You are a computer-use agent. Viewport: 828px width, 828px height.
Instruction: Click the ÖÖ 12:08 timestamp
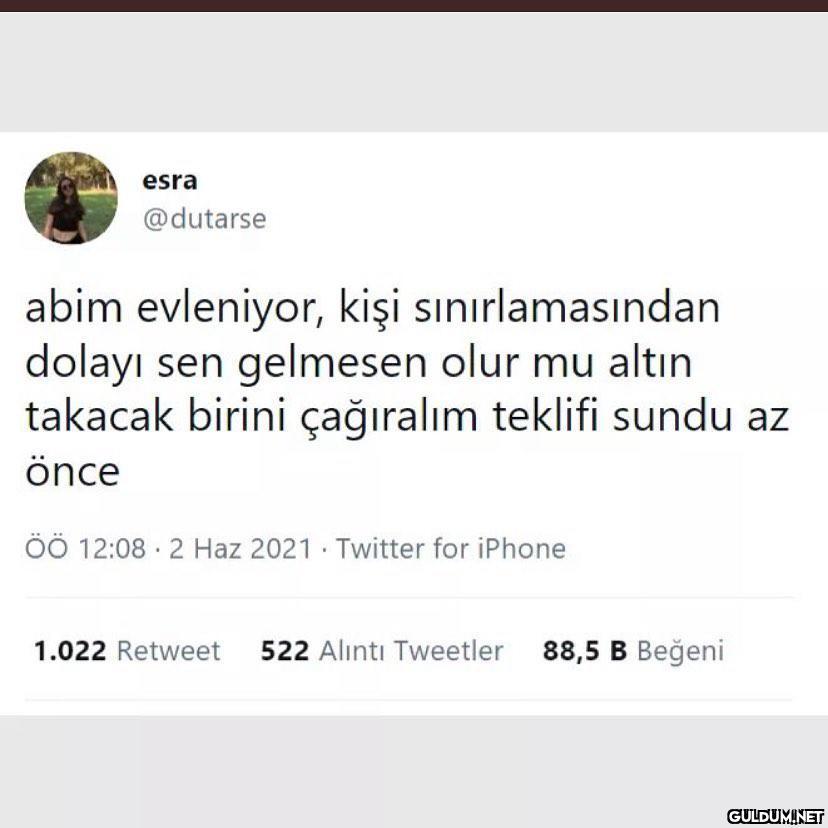click(x=85, y=548)
